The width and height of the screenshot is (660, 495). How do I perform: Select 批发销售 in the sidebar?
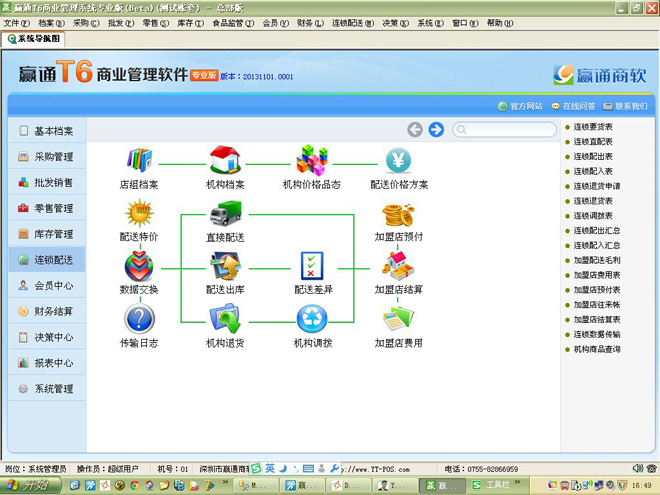[x=46, y=182]
